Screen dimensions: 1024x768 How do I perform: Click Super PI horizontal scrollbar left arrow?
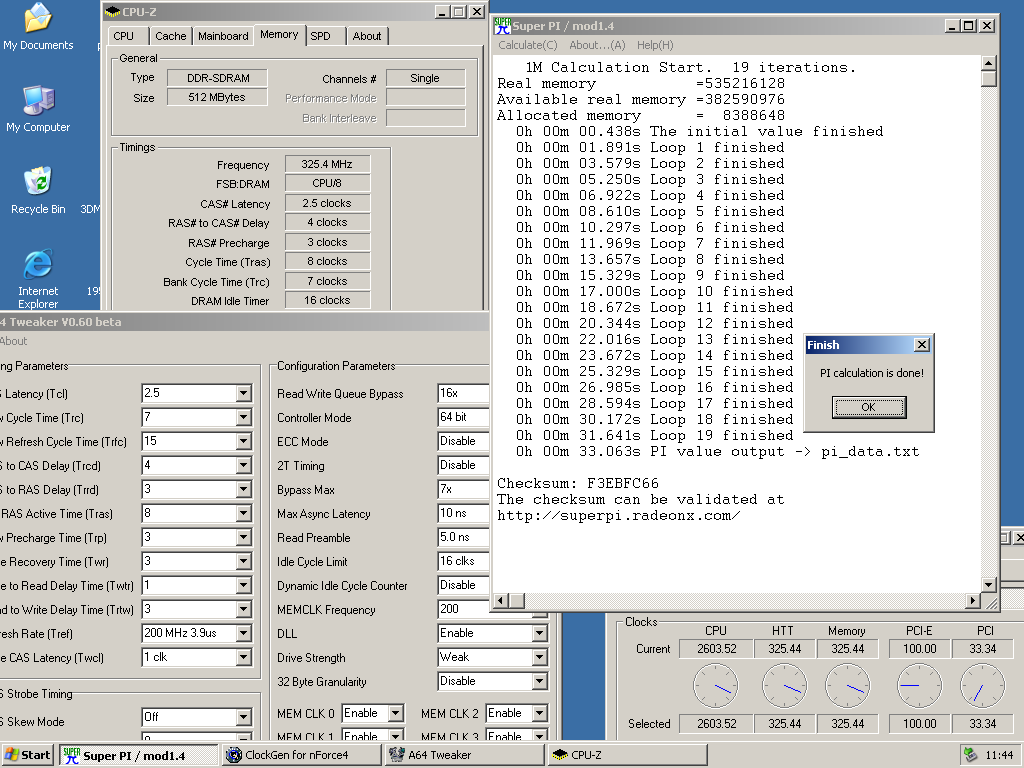[502, 600]
